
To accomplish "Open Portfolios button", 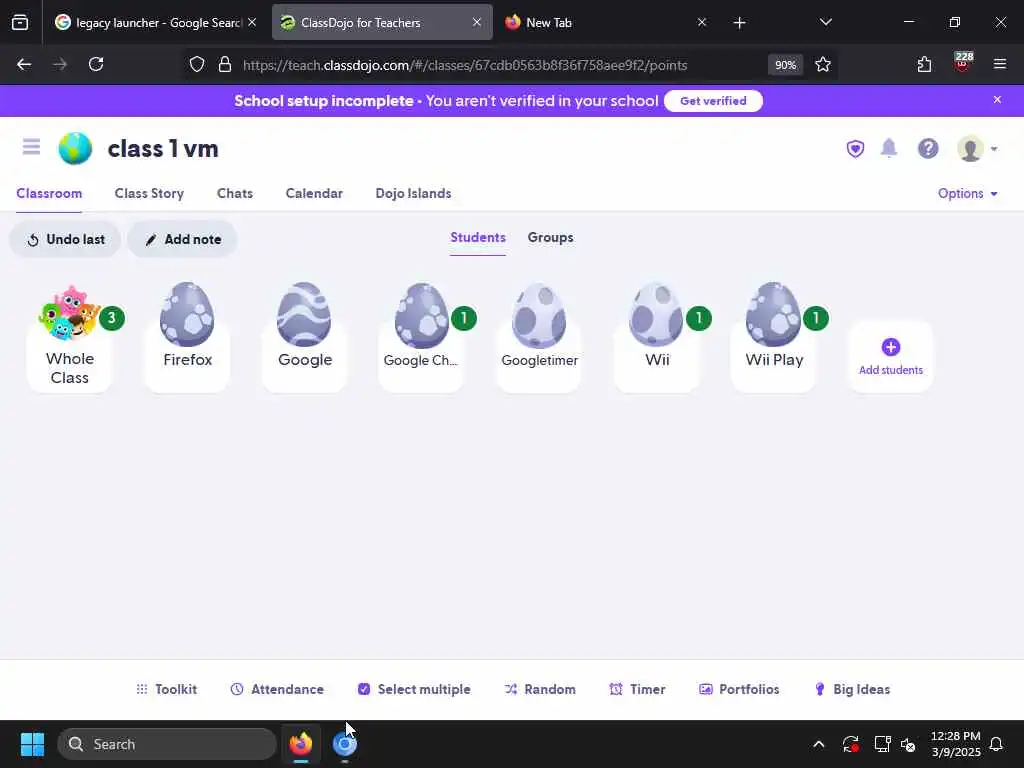I will point(739,690).
